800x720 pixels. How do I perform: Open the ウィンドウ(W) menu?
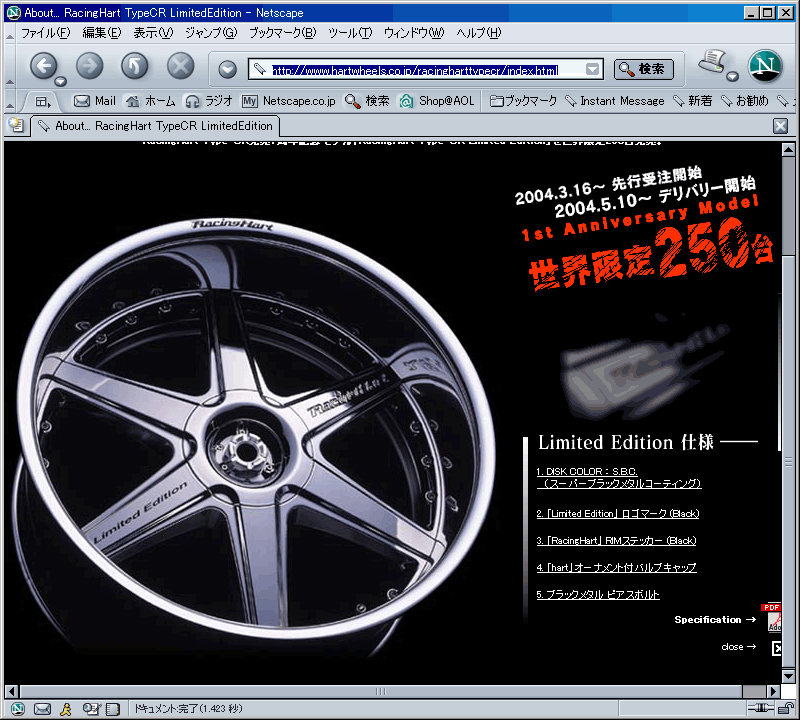pos(414,33)
